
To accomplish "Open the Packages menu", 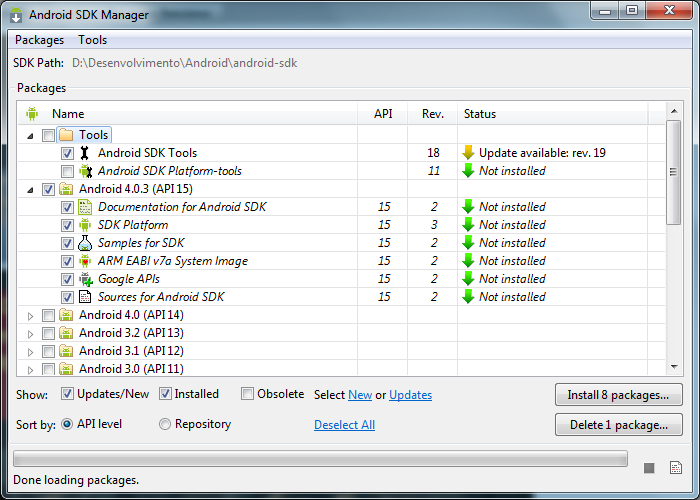I will tap(39, 40).
